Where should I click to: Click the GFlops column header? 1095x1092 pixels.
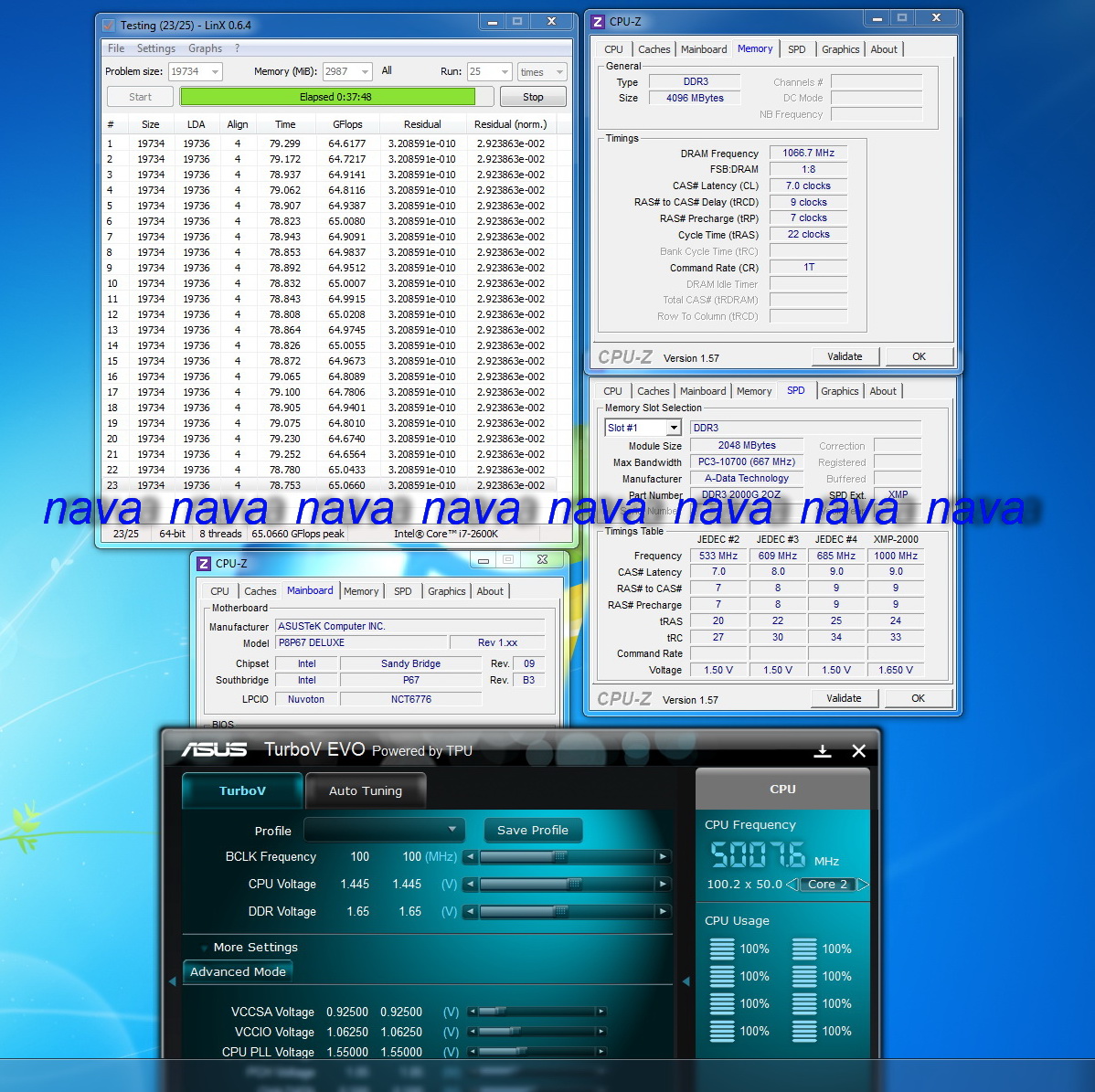(x=347, y=124)
